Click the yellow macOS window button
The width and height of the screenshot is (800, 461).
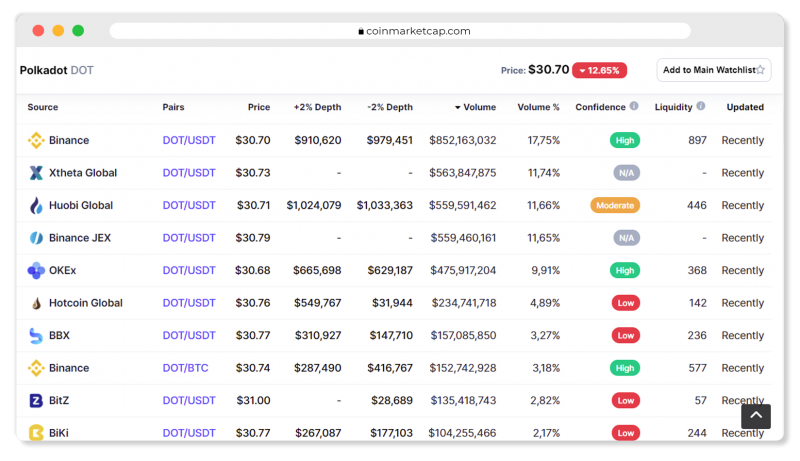pyautogui.click(x=58, y=31)
